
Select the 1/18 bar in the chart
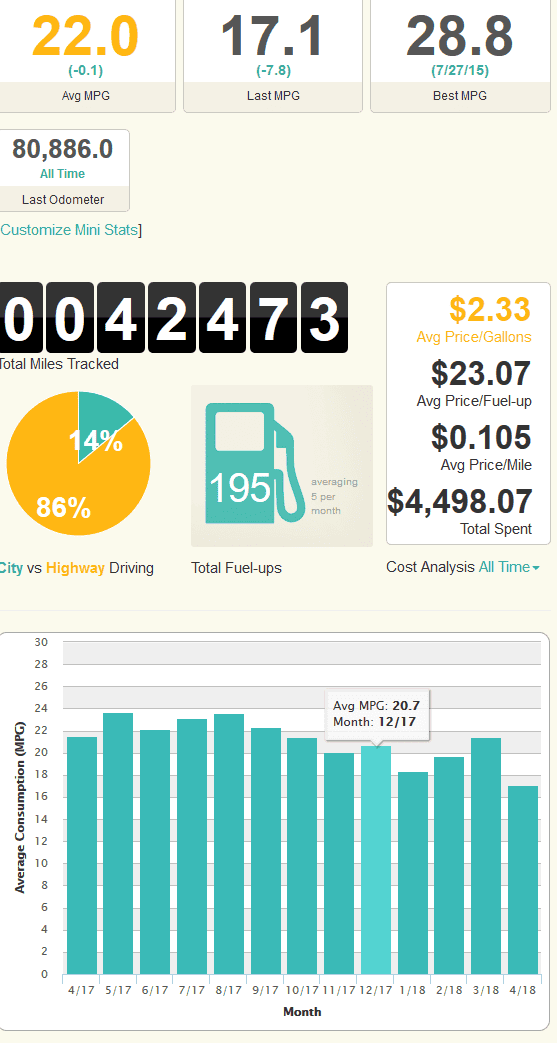pos(413,873)
